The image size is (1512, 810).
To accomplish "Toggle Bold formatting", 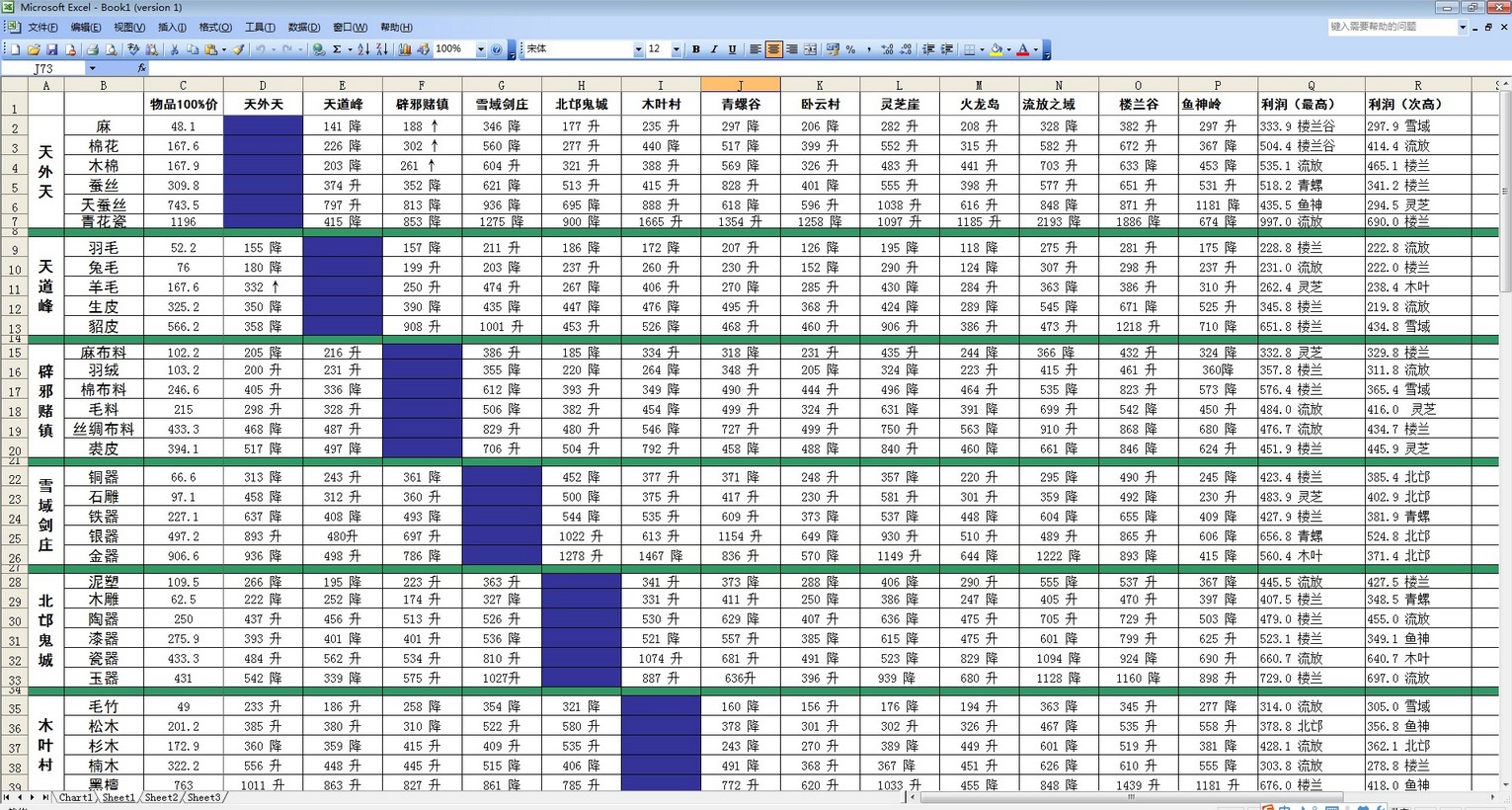I will pos(696,49).
